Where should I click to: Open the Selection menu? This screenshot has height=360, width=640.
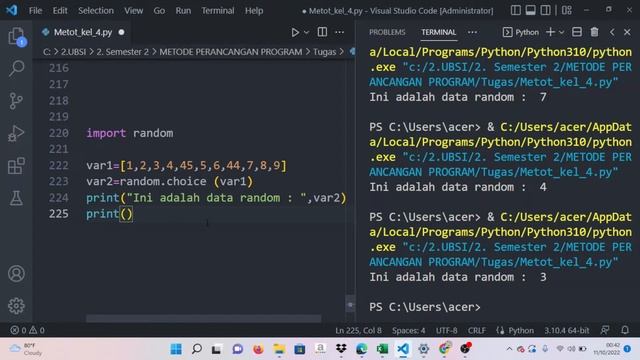click(96, 11)
